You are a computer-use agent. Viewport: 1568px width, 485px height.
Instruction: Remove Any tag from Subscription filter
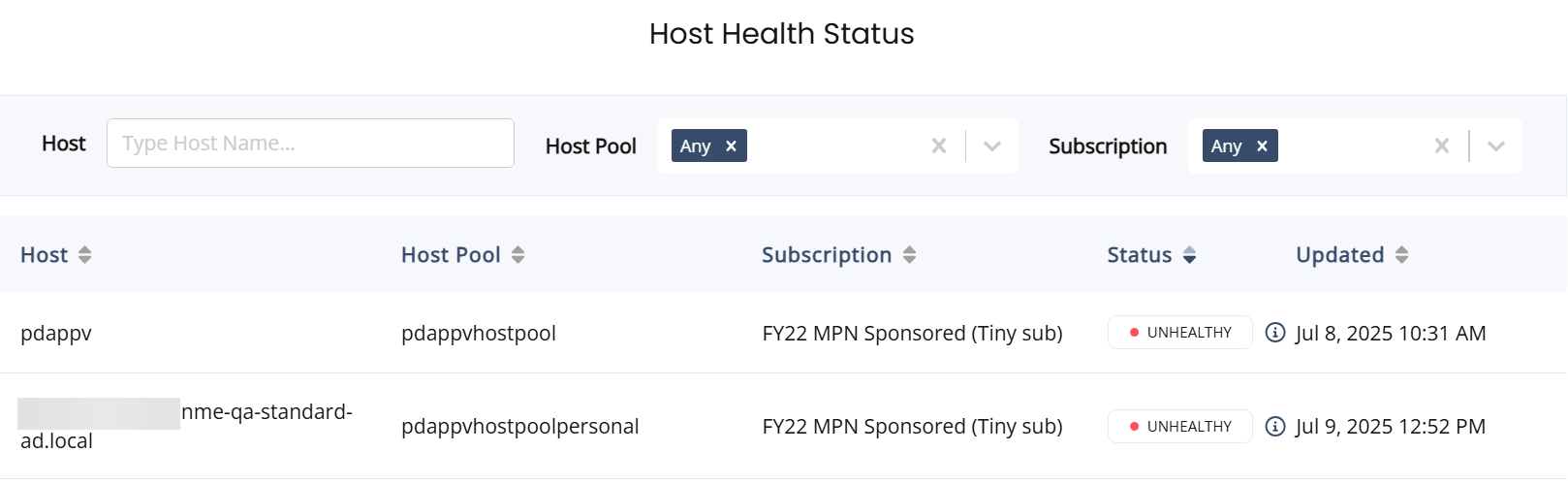(x=1262, y=145)
